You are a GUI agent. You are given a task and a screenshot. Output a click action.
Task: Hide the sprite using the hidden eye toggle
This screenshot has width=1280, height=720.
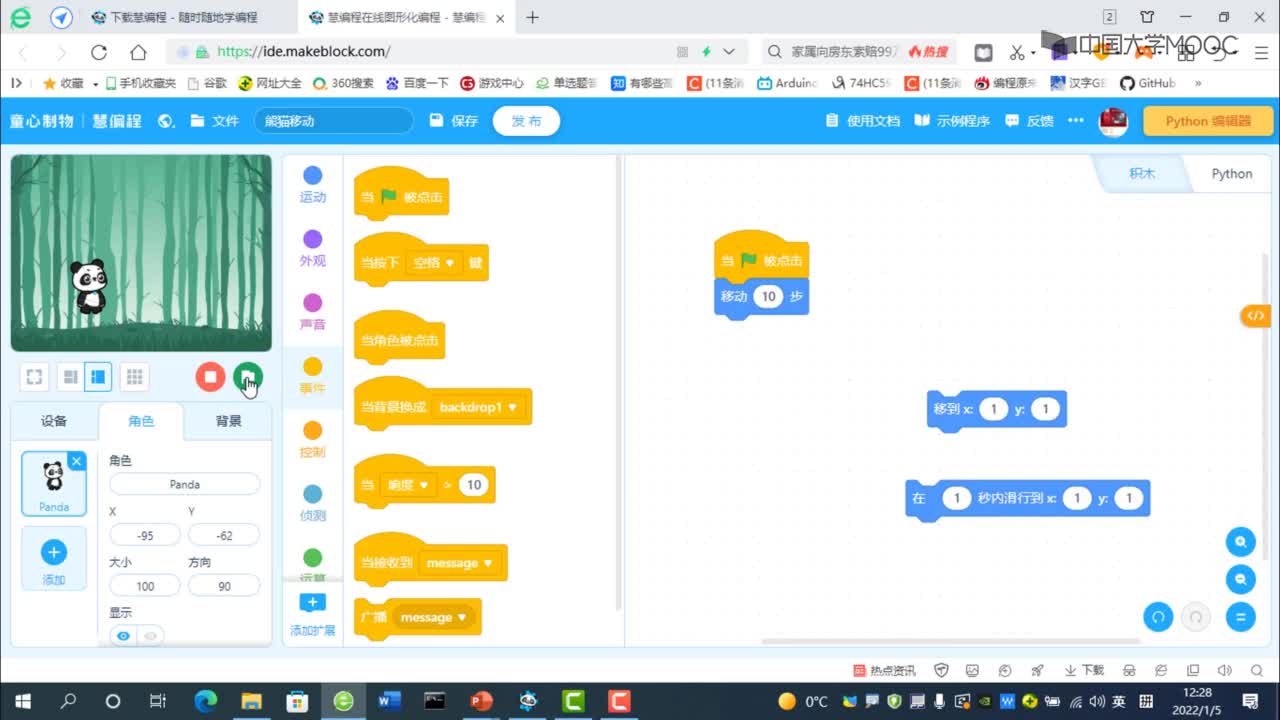click(151, 636)
